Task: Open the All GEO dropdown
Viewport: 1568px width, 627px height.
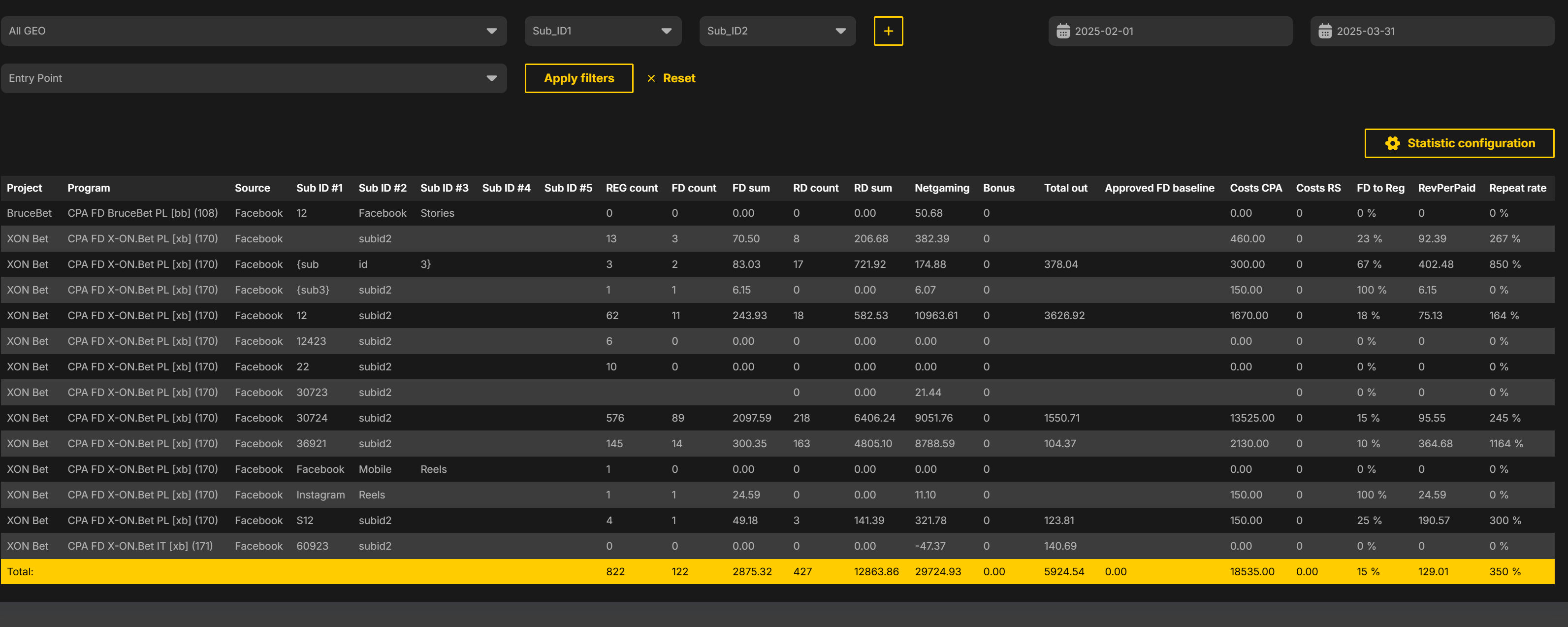Action: click(254, 31)
